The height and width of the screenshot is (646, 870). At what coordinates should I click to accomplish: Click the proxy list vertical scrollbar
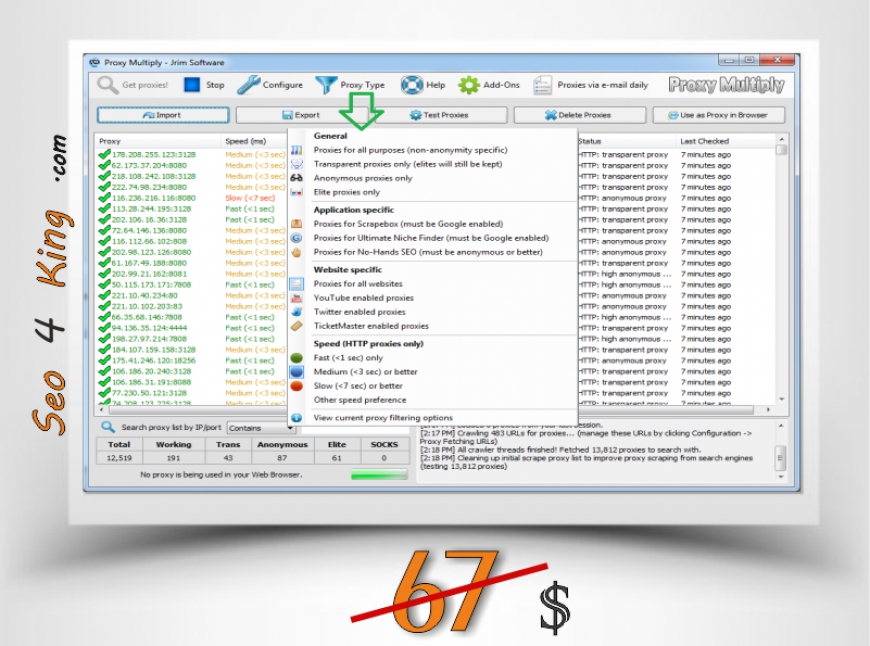click(781, 269)
